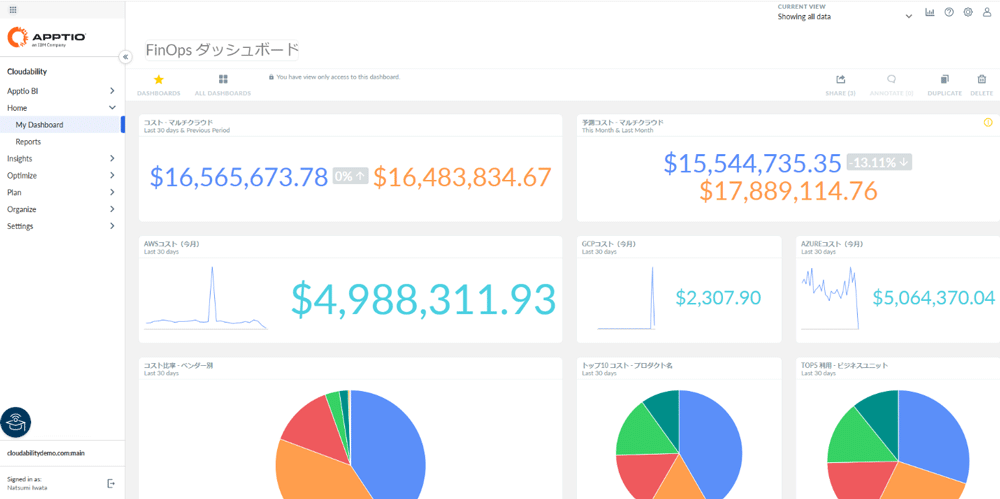Open the settings gear icon in header
The image size is (1000, 499).
[968, 12]
